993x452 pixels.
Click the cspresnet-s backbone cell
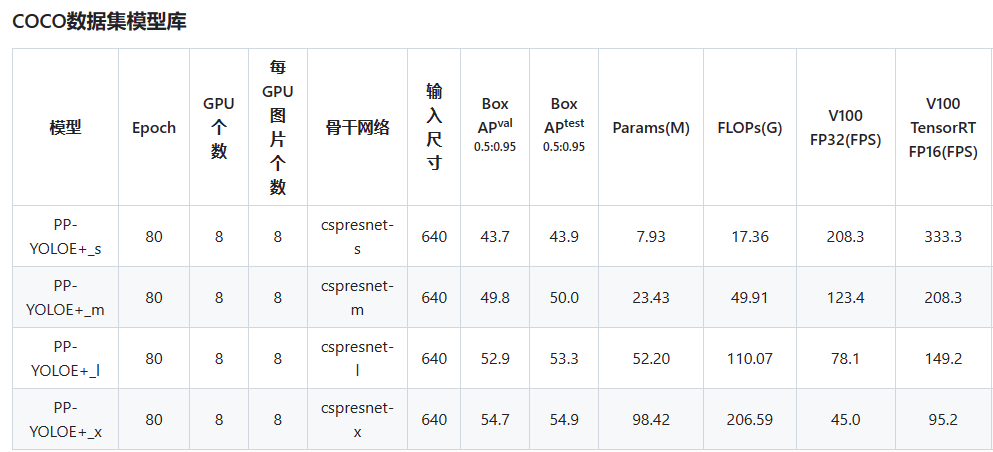point(357,236)
